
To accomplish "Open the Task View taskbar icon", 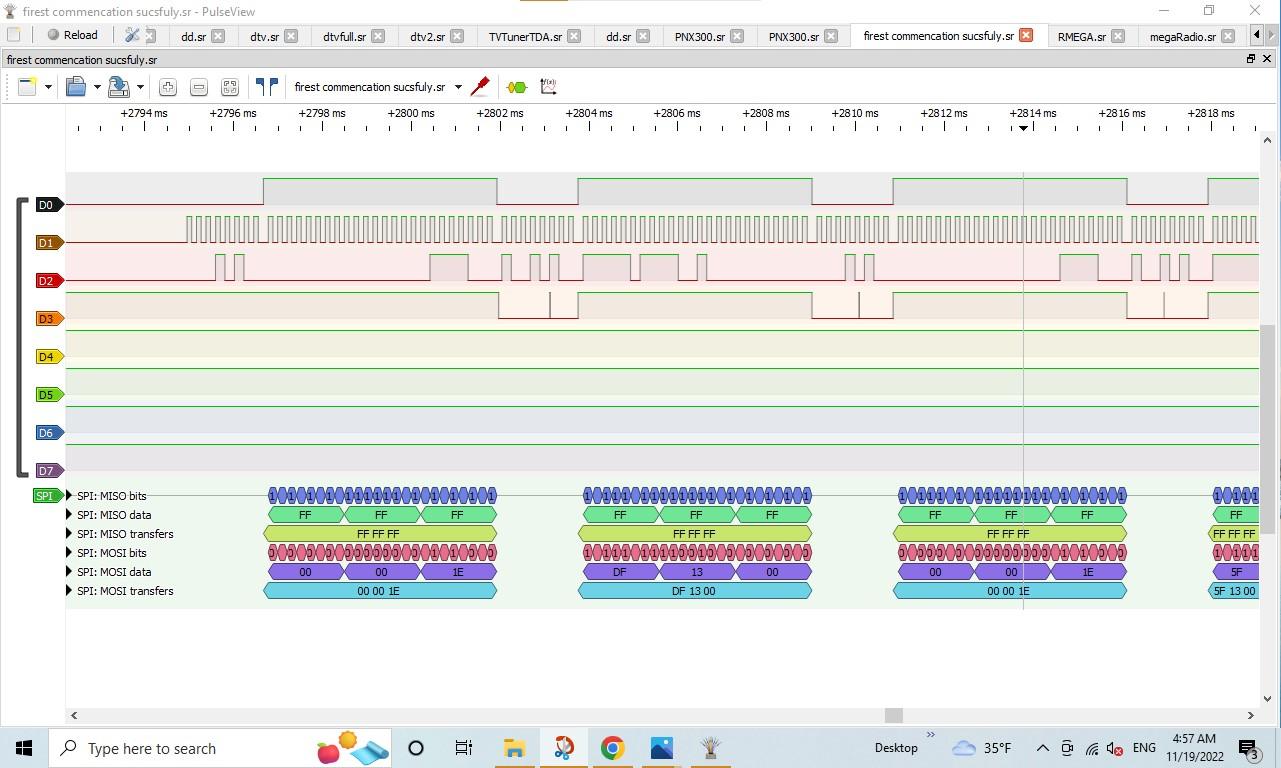I will click(x=464, y=748).
